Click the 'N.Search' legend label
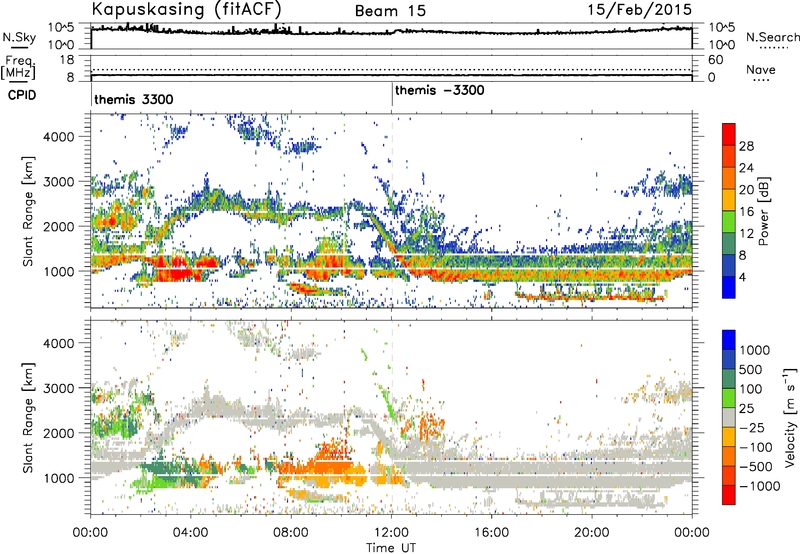This screenshot has width=800, height=554. pos(773,37)
